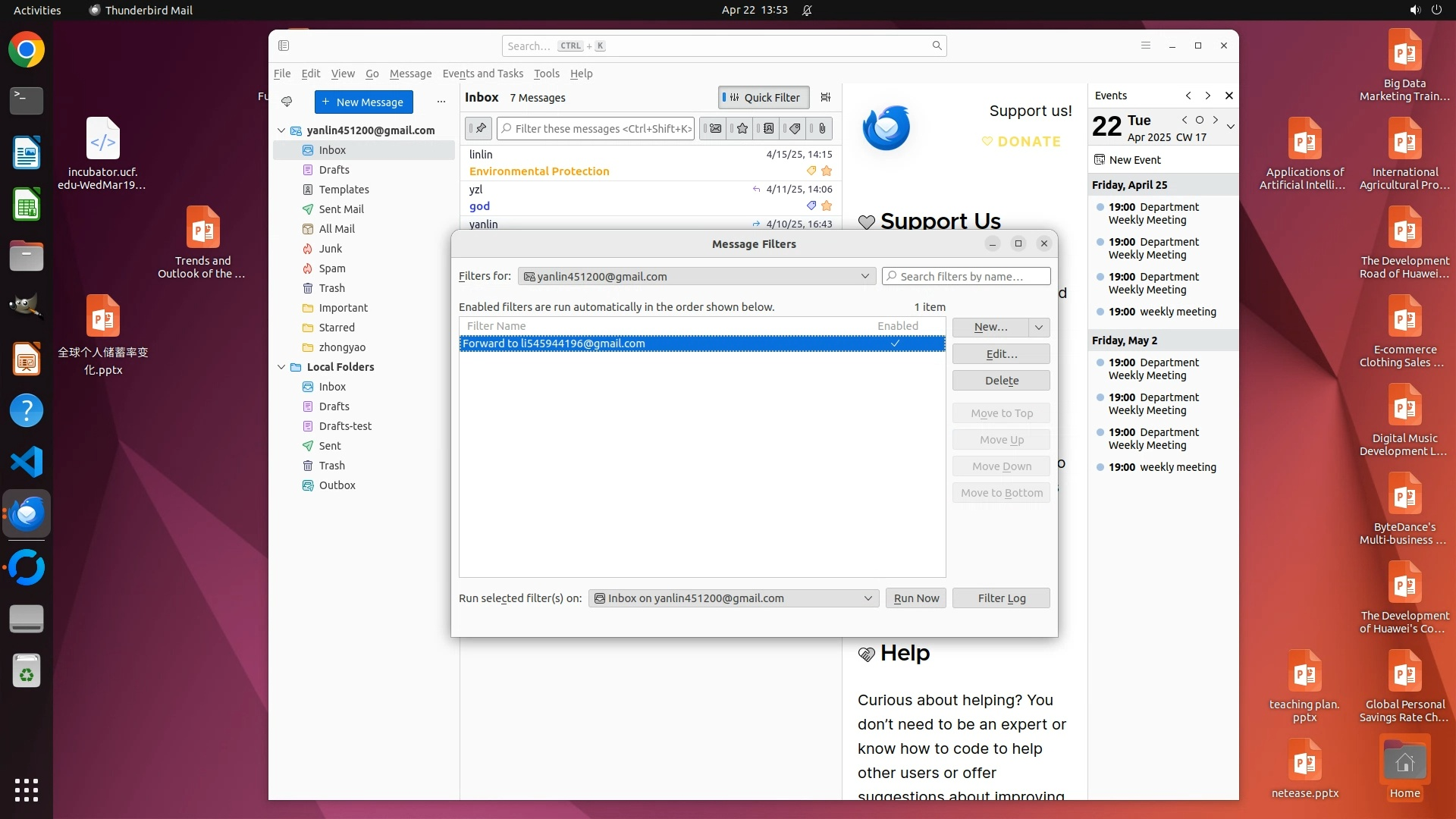Open the arrow dropdown beside New button
Viewport: 1456px width, 819px height.
1039,327
